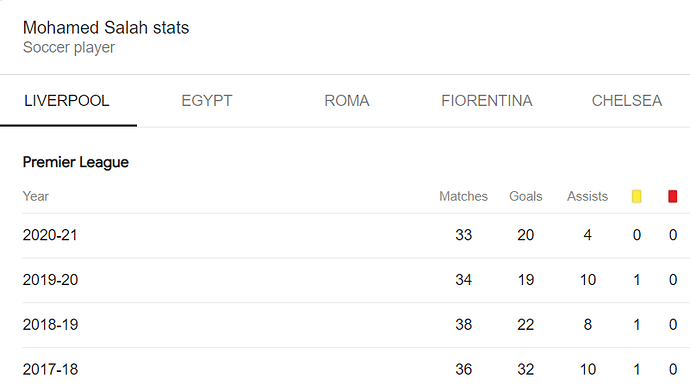Click the Year column header
Image resolution: width=690 pixels, height=391 pixels.
tap(36, 196)
